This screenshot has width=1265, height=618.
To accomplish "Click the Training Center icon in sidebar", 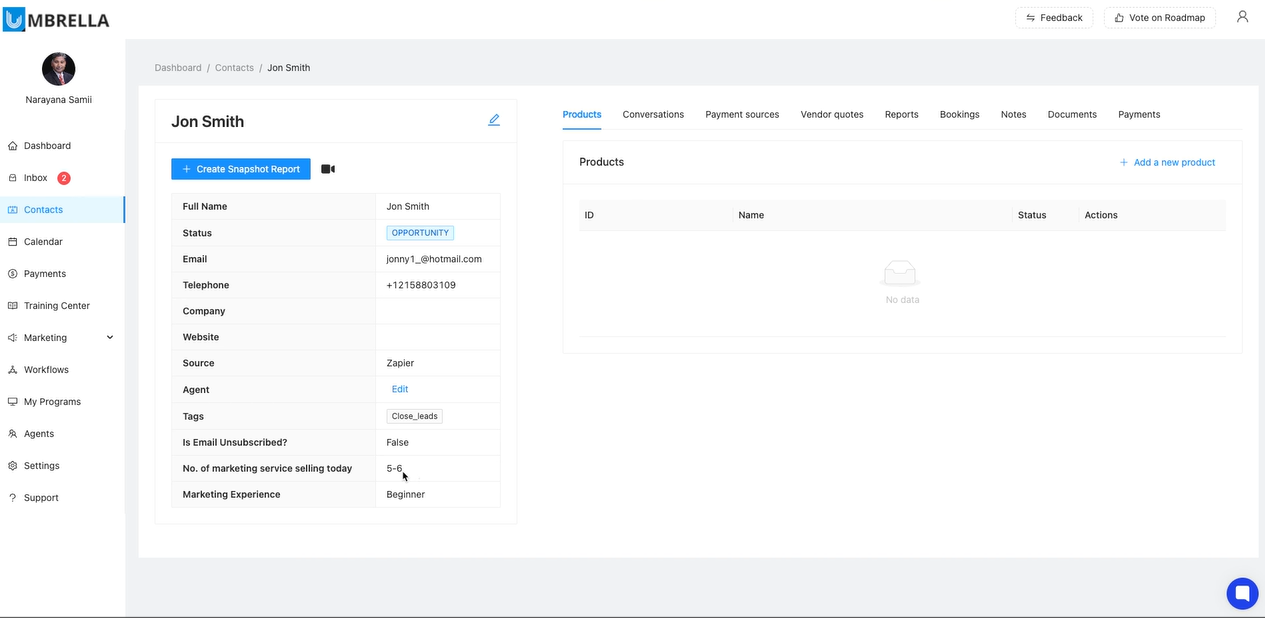I will pos(13,306).
